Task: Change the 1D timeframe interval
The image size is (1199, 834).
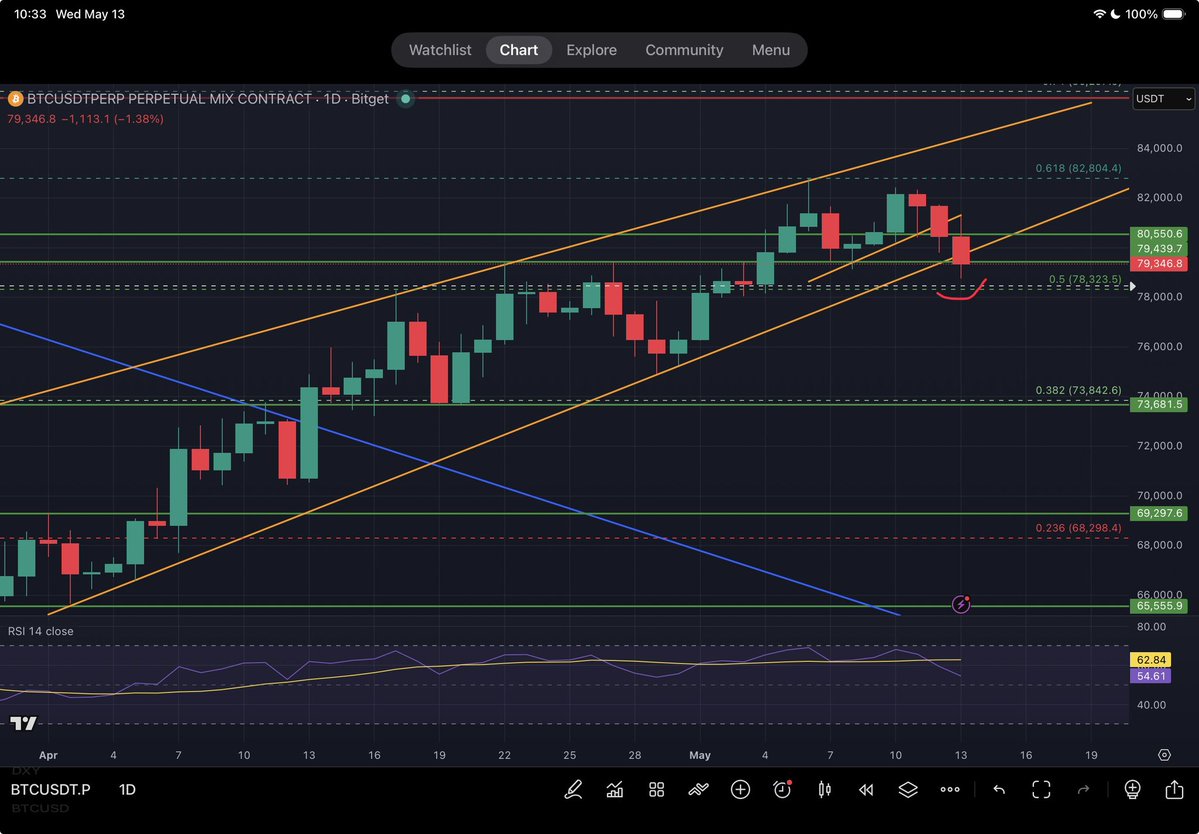Action: [127, 790]
